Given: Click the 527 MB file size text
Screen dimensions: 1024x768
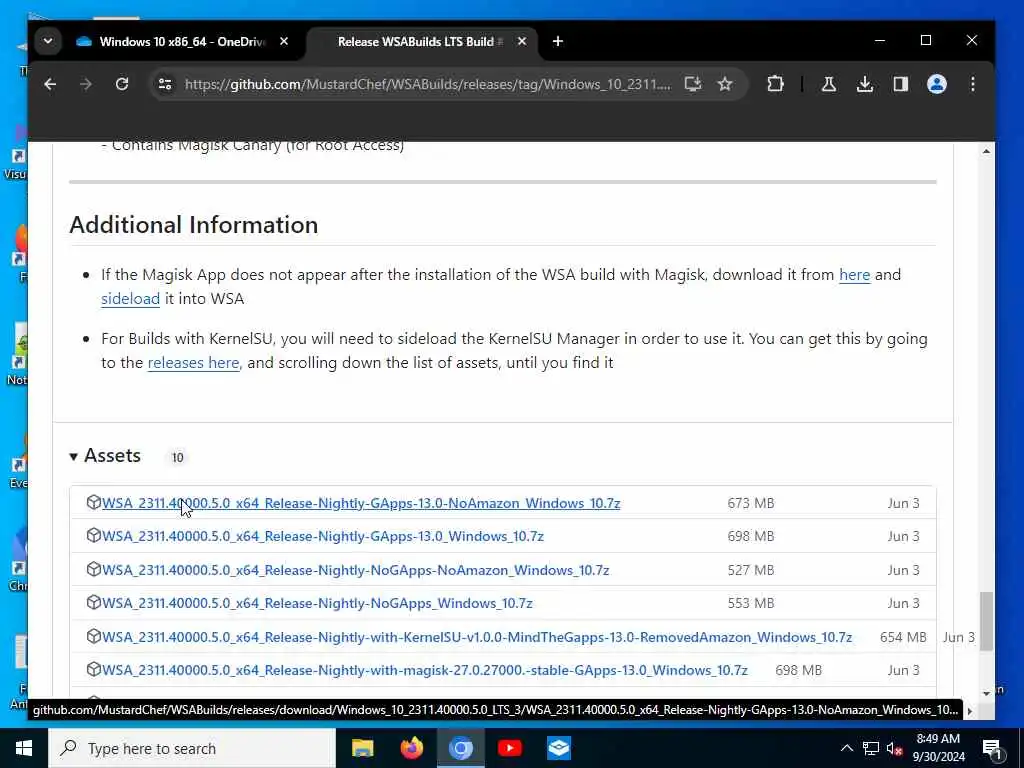Looking at the screenshot, I should click(750, 571).
